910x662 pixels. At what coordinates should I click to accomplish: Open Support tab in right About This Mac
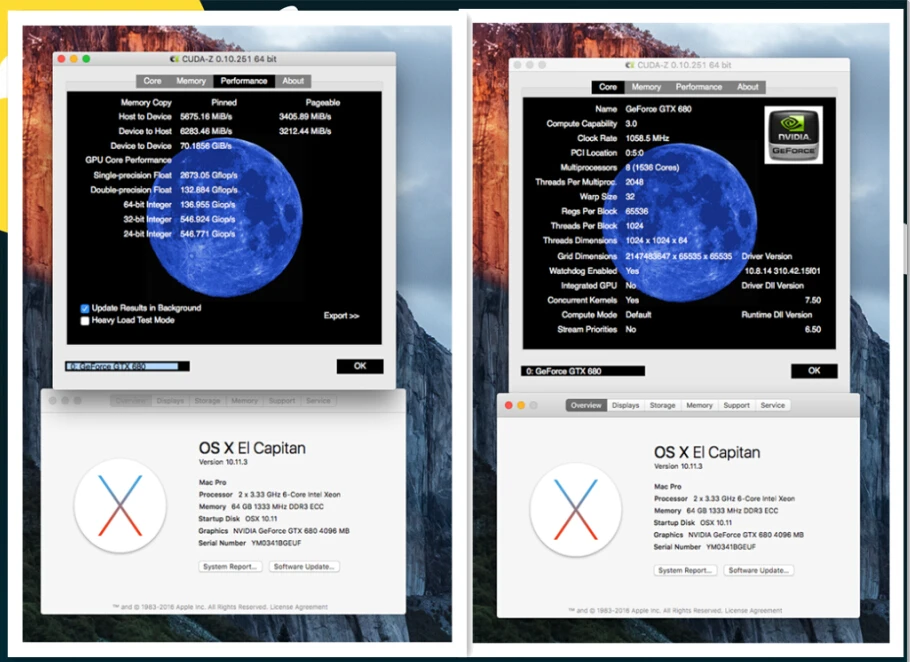tap(736, 406)
